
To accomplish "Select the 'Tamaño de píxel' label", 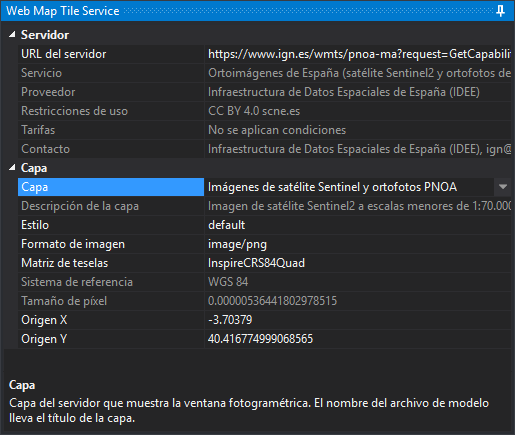I will pyautogui.click(x=64, y=301).
